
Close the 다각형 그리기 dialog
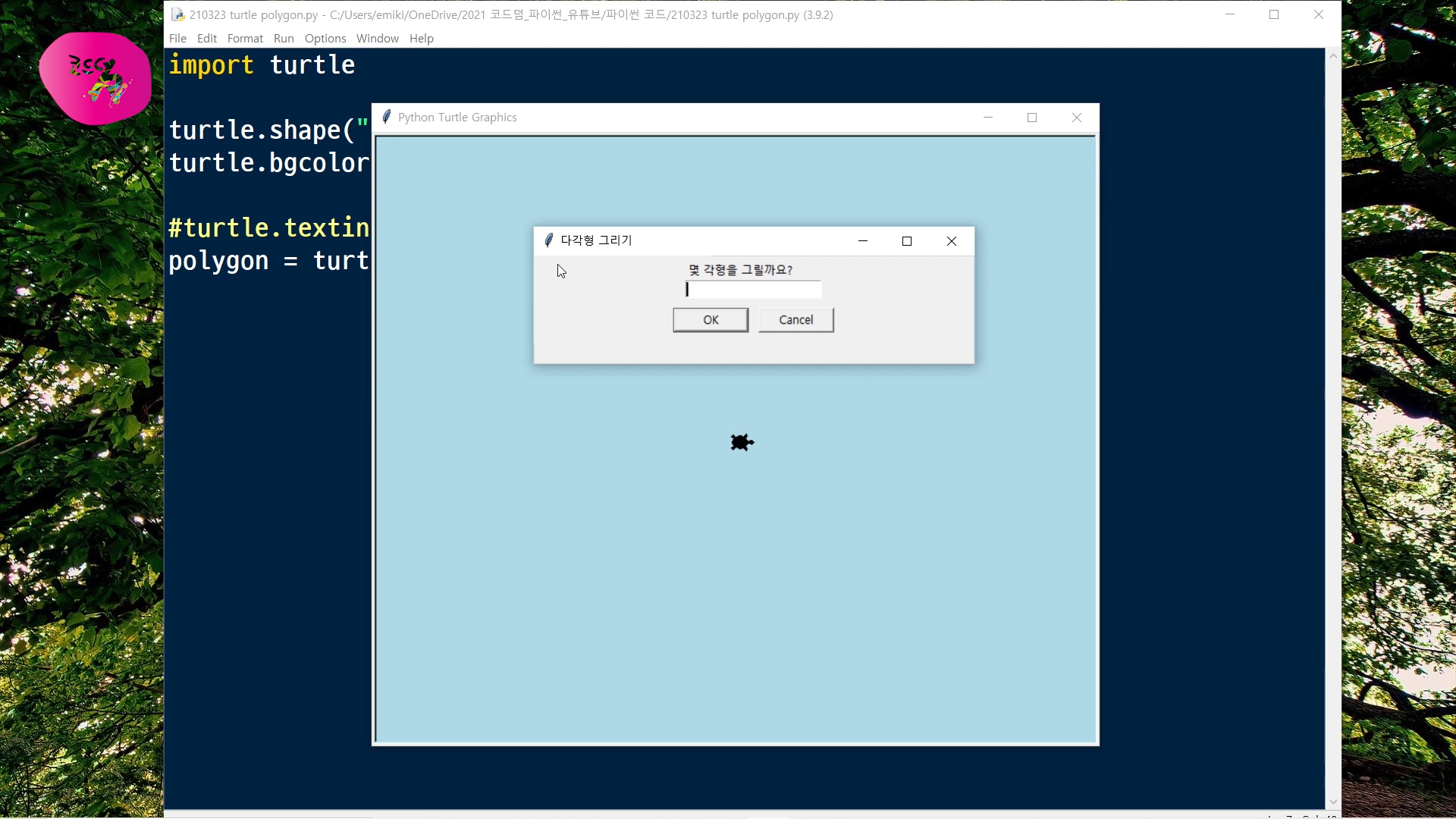[x=951, y=241]
